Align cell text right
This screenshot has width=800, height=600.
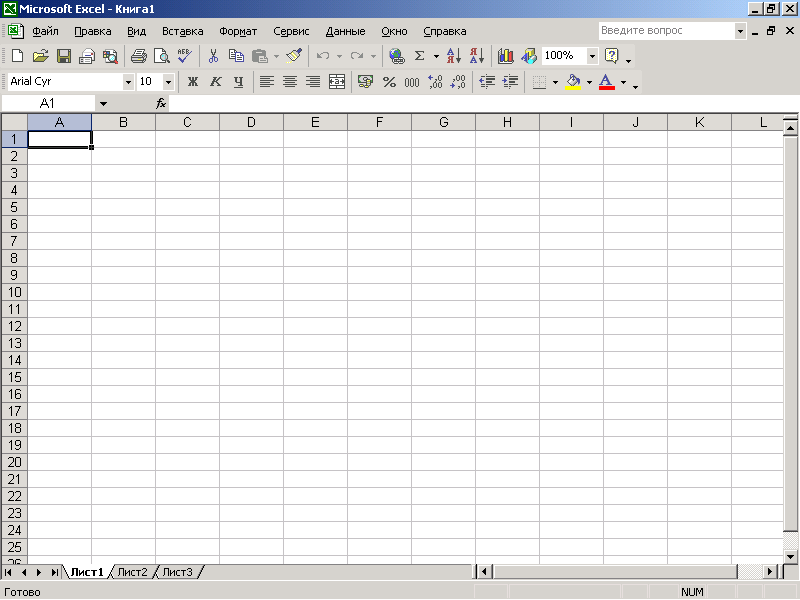[x=313, y=82]
